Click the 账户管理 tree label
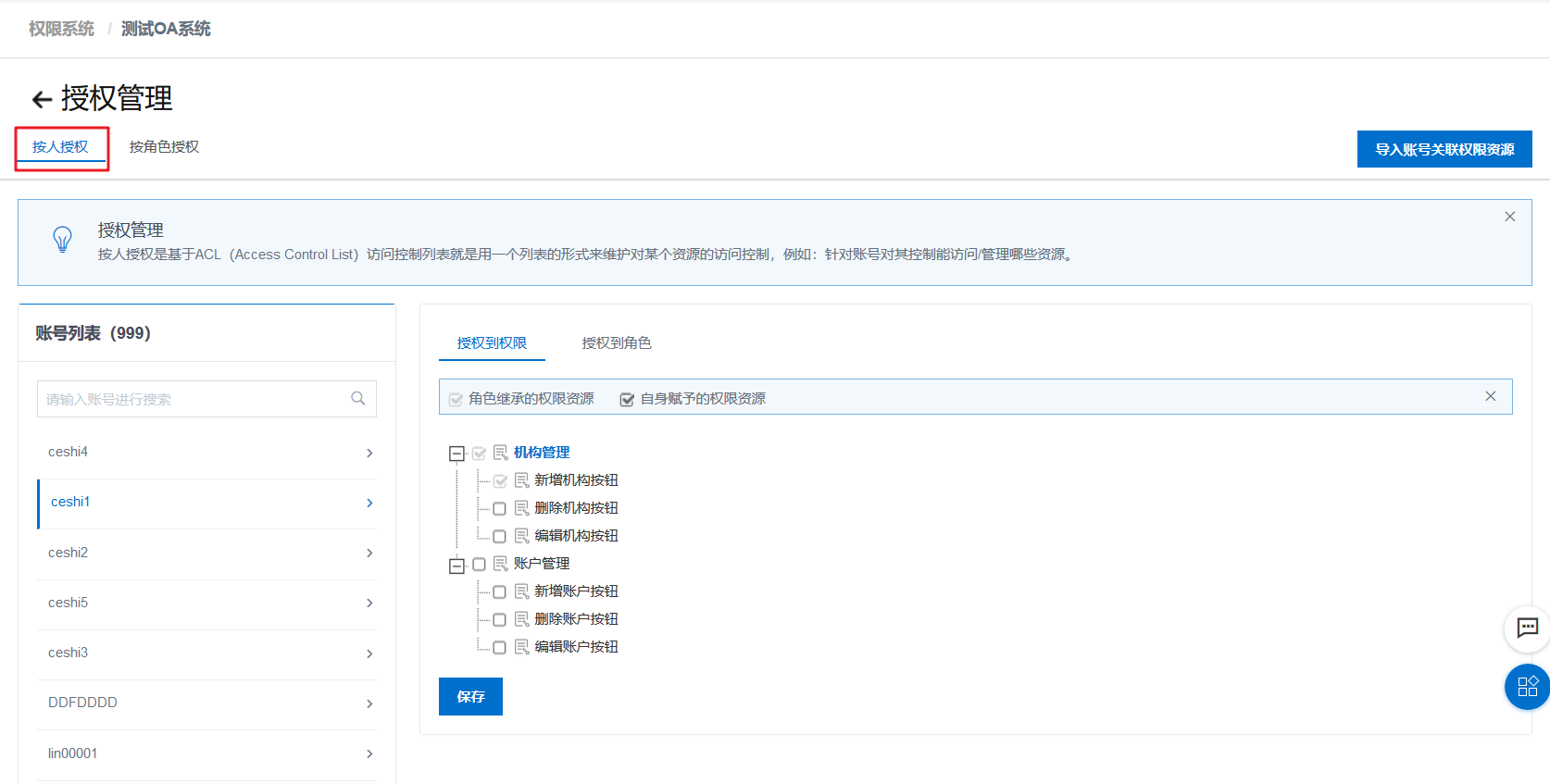1550x784 pixels. (x=542, y=564)
